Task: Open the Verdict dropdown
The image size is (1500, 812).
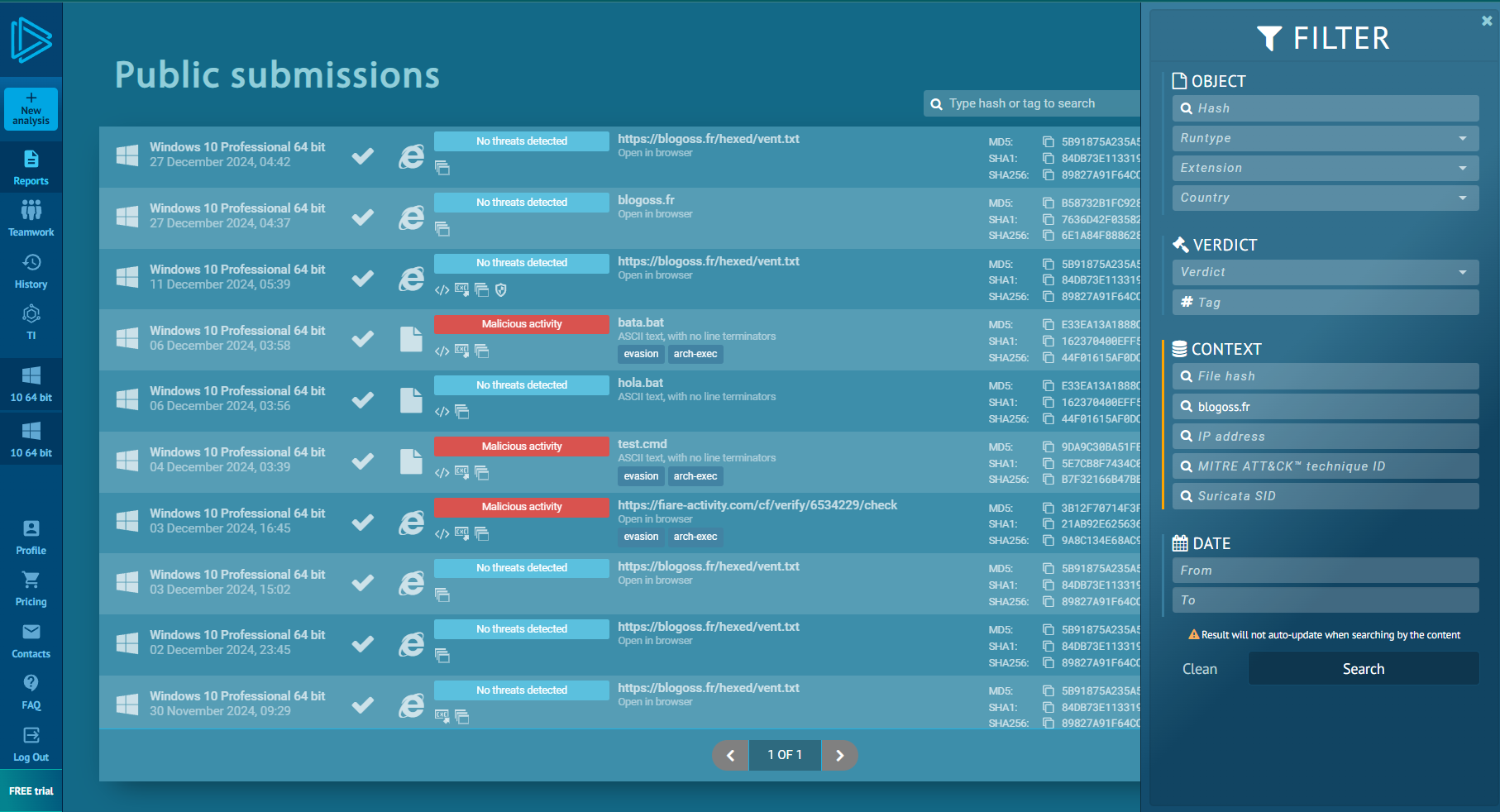Action: (1326, 272)
